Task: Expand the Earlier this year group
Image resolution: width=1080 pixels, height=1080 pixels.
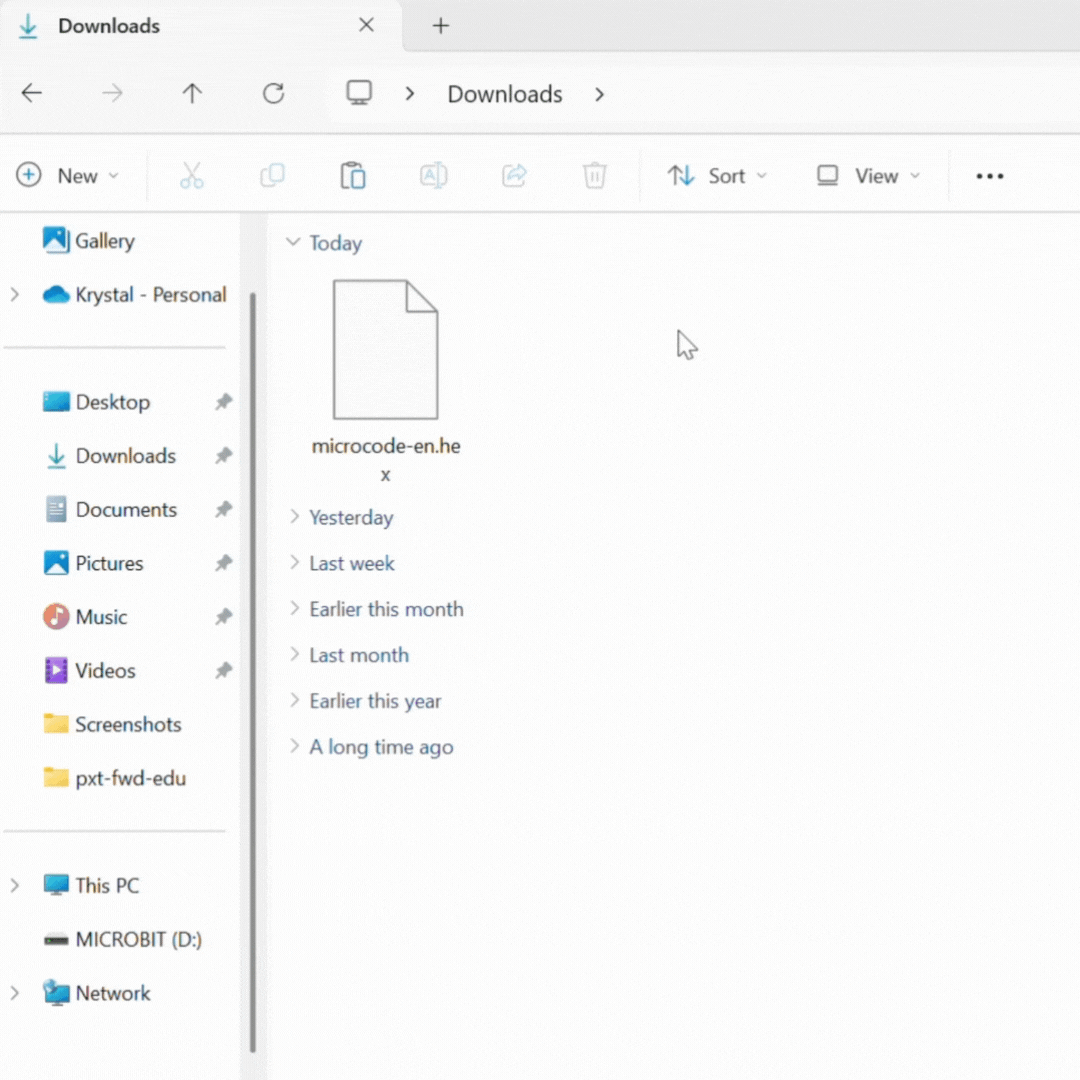Action: (294, 700)
